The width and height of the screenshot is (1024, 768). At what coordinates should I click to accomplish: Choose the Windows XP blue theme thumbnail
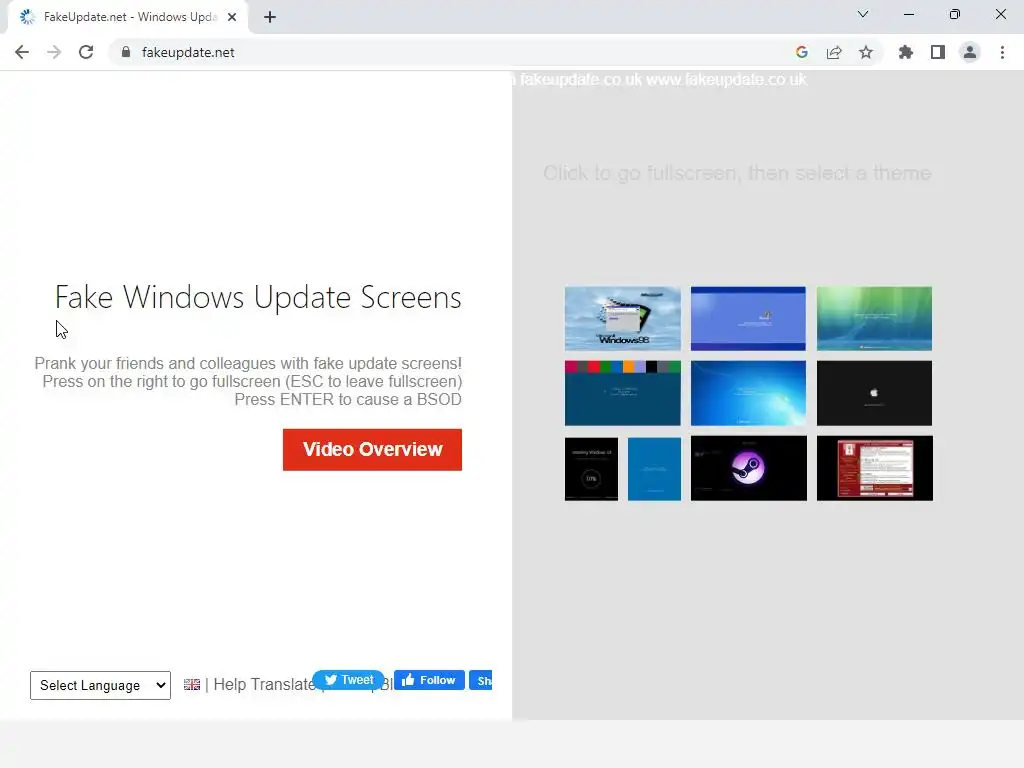click(x=748, y=318)
